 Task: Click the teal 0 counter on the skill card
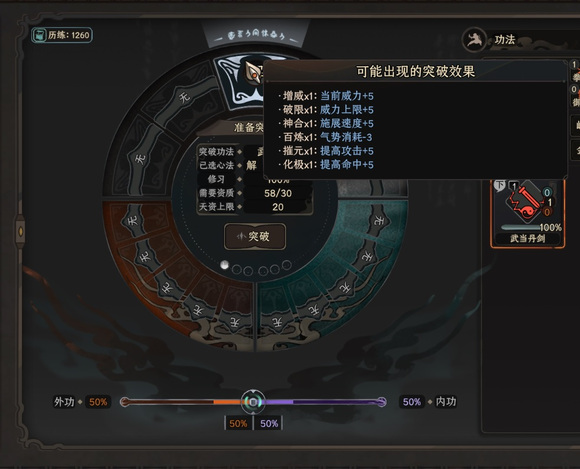tap(547, 192)
